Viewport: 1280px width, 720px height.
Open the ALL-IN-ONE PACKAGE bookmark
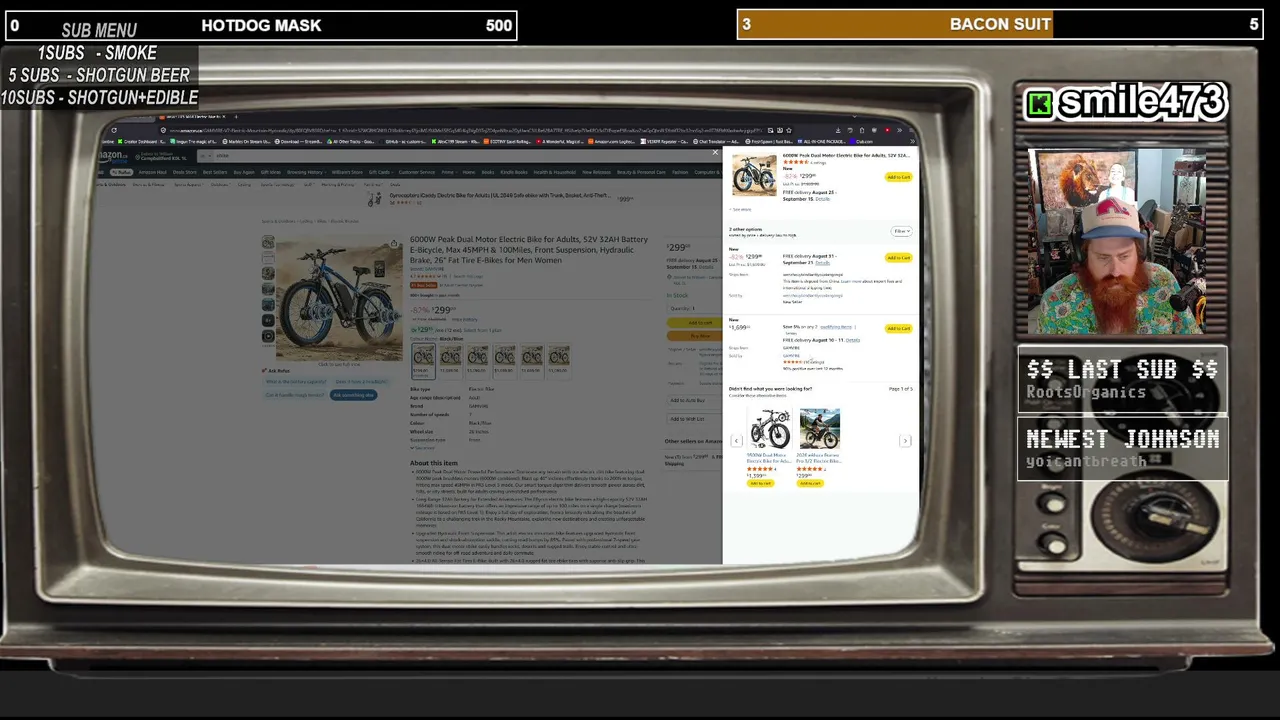click(x=823, y=142)
